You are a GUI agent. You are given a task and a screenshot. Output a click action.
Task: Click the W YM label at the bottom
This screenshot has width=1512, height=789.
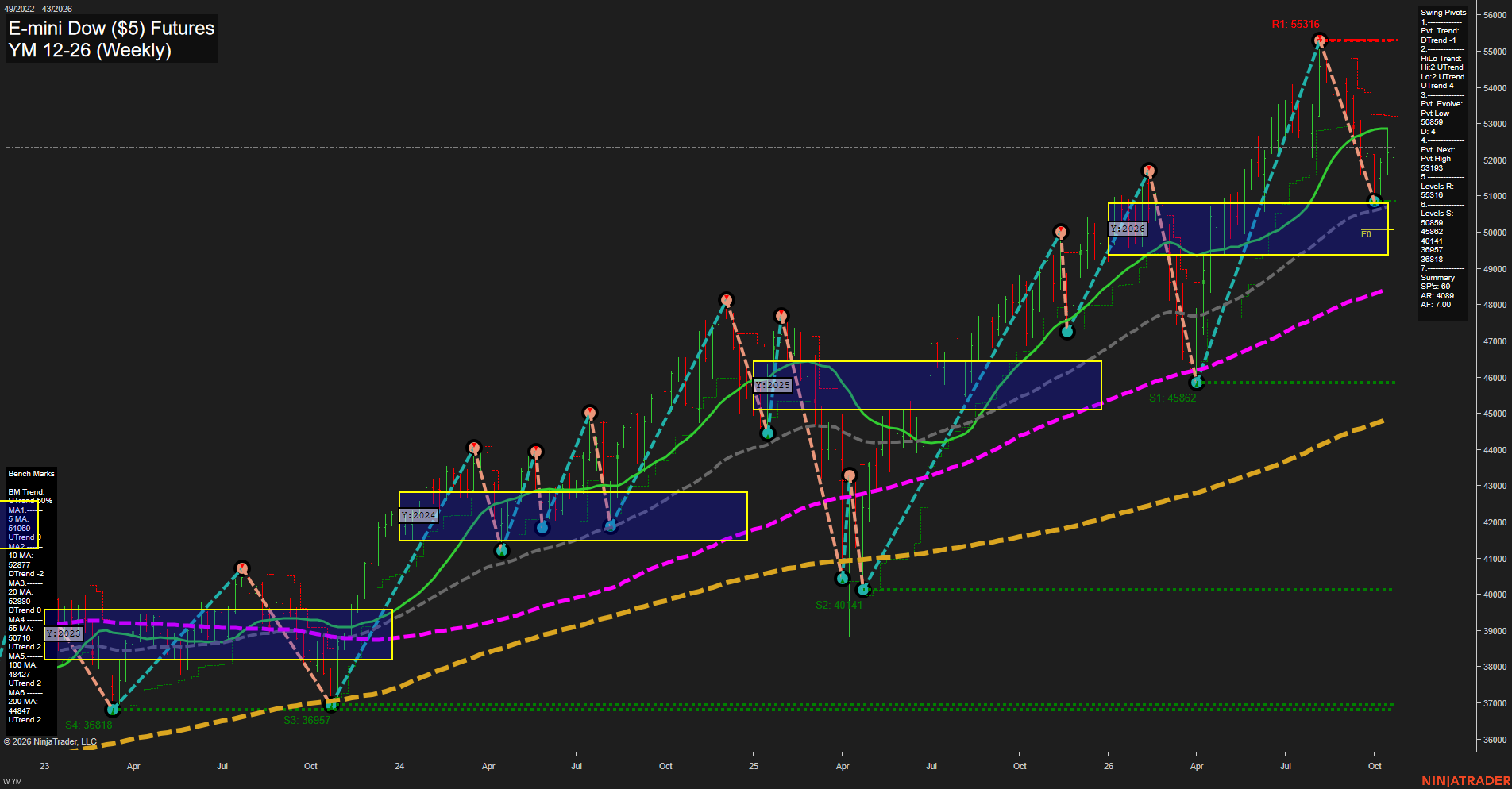pyautogui.click(x=12, y=782)
